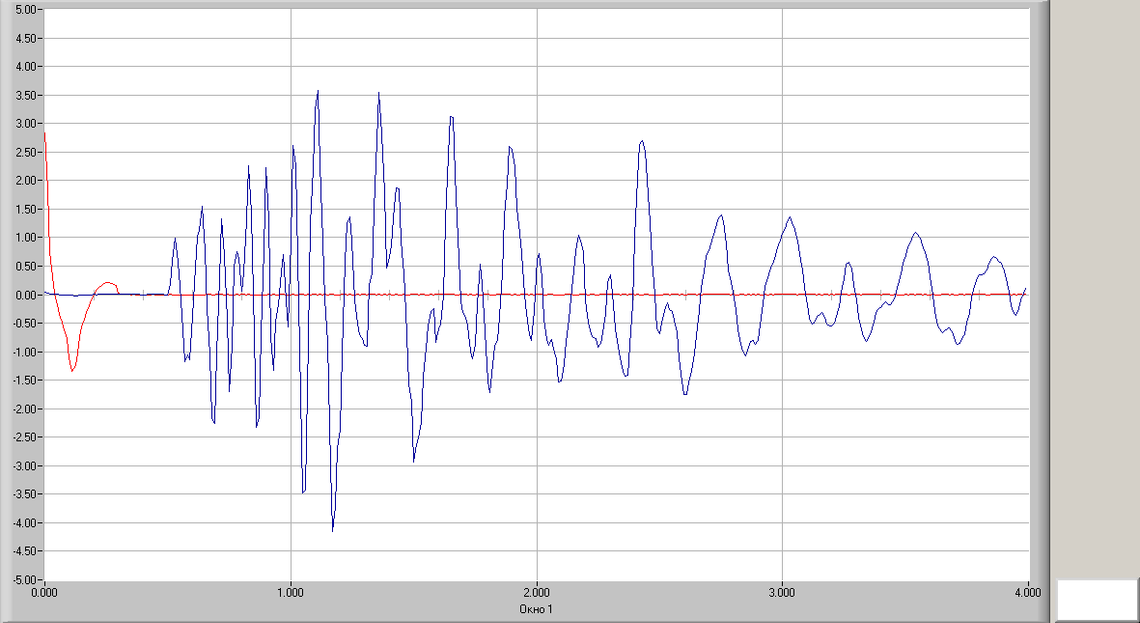Click the y-axis label 1.00
Viewport: 1140px width, 623px height.
point(24,238)
